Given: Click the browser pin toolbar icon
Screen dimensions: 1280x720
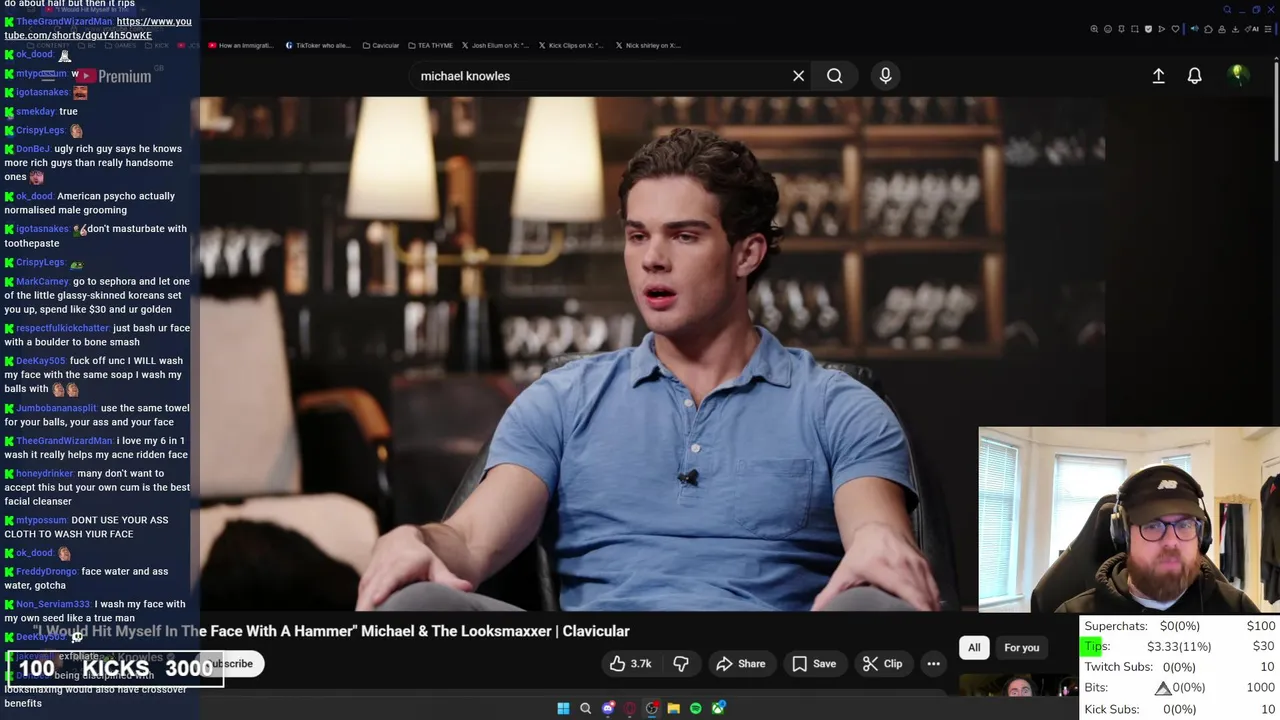Looking at the screenshot, I should click(1121, 29).
